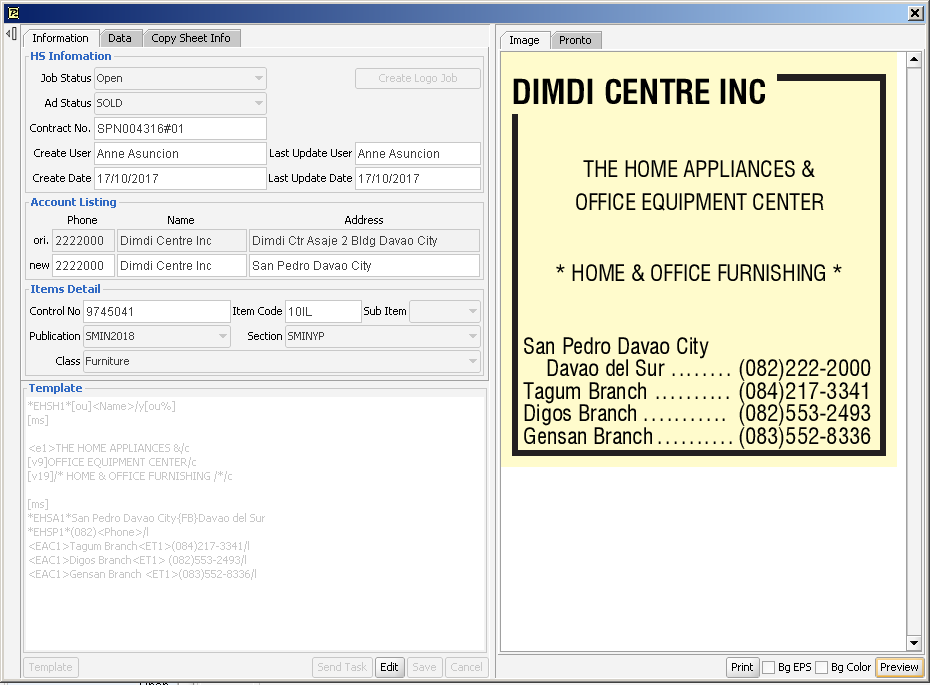
Task: Click the Print button
Action: click(x=742, y=667)
